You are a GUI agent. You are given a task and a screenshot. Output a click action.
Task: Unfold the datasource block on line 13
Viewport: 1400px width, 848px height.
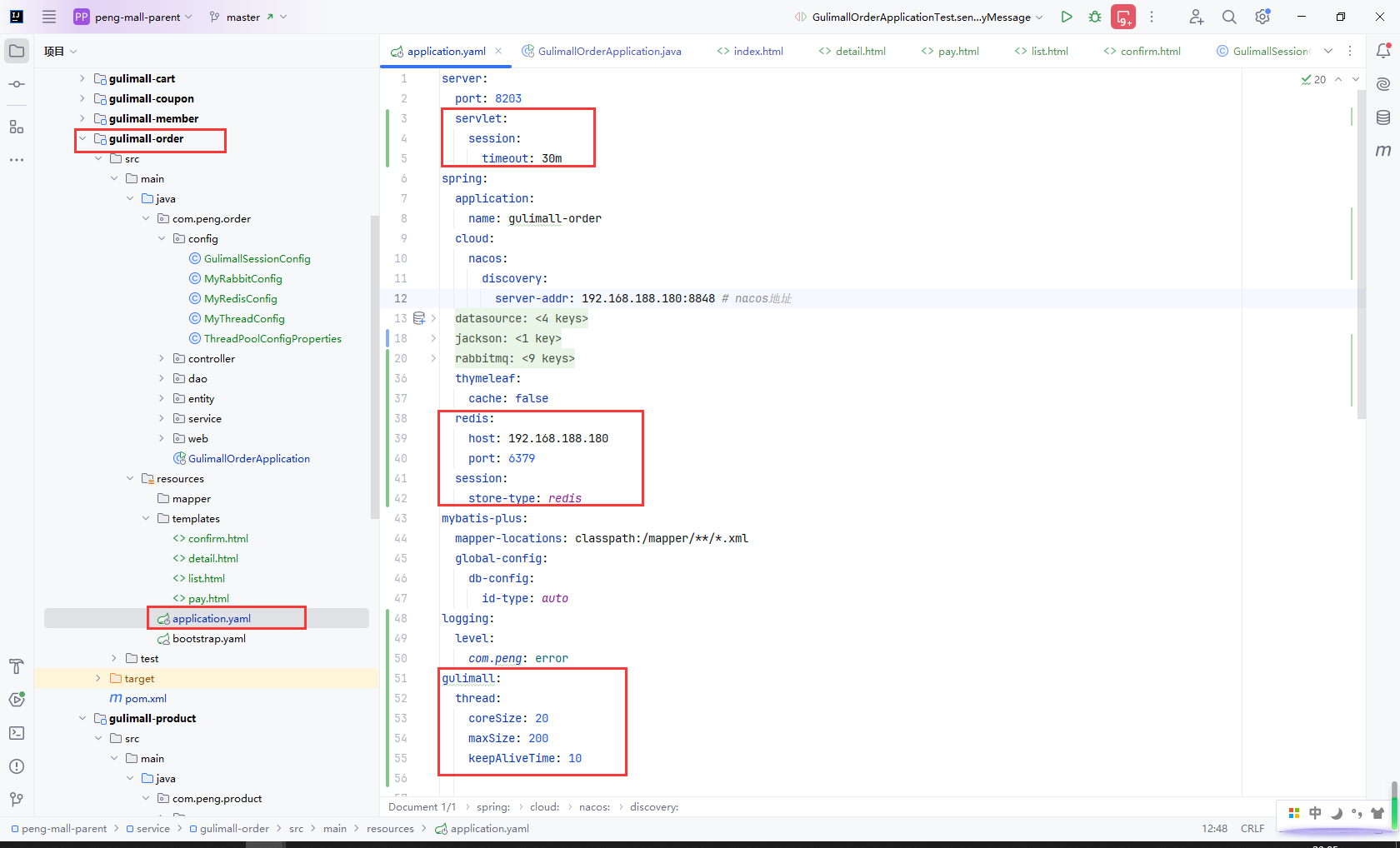pyautogui.click(x=433, y=318)
